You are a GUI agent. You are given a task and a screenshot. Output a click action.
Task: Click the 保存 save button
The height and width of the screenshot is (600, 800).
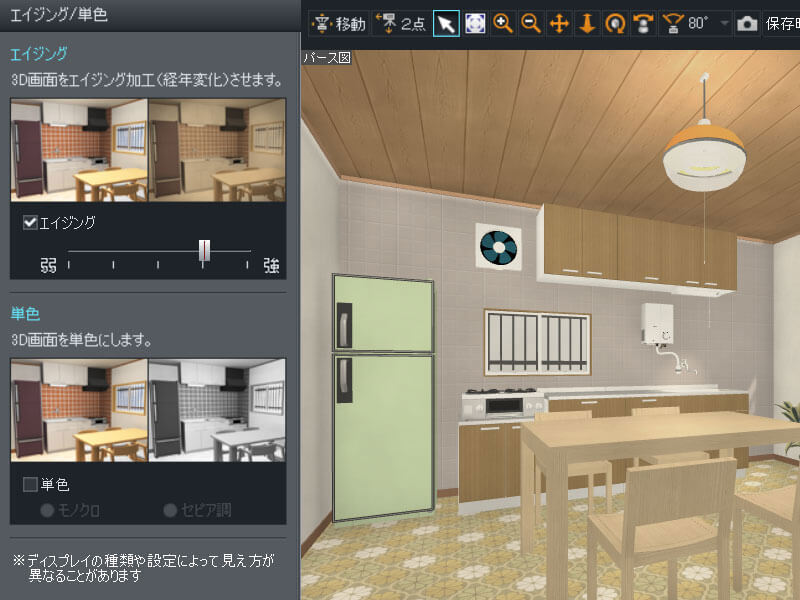click(782, 23)
